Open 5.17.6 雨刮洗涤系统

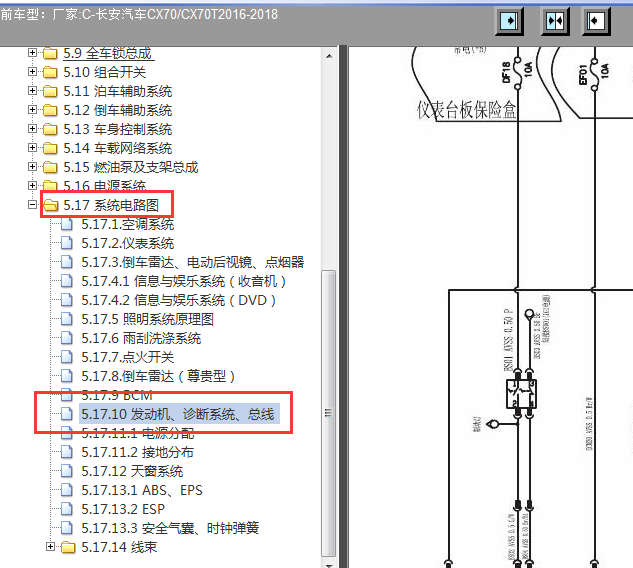click(x=141, y=338)
